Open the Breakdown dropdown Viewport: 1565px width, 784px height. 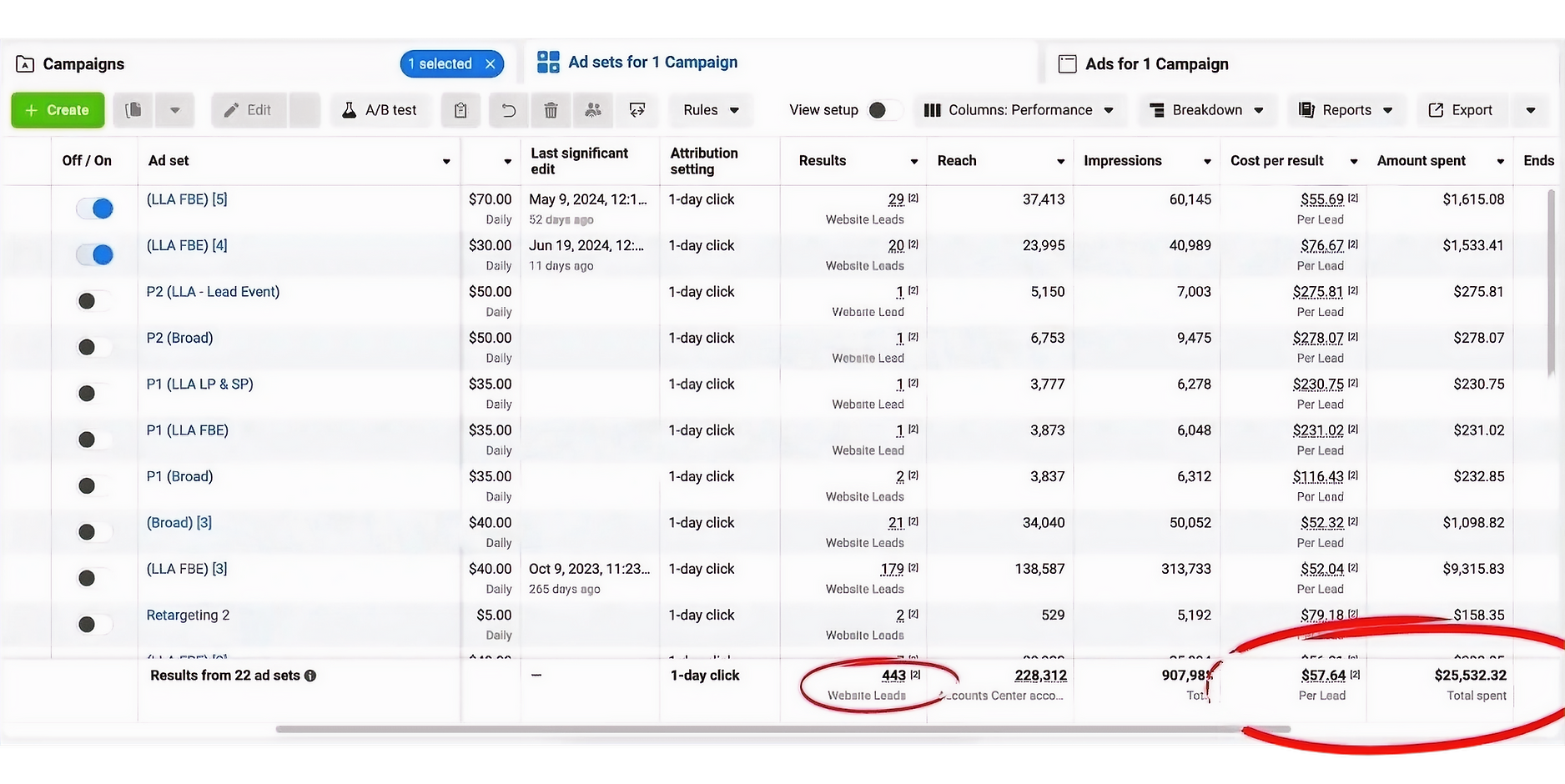point(1206,110)
